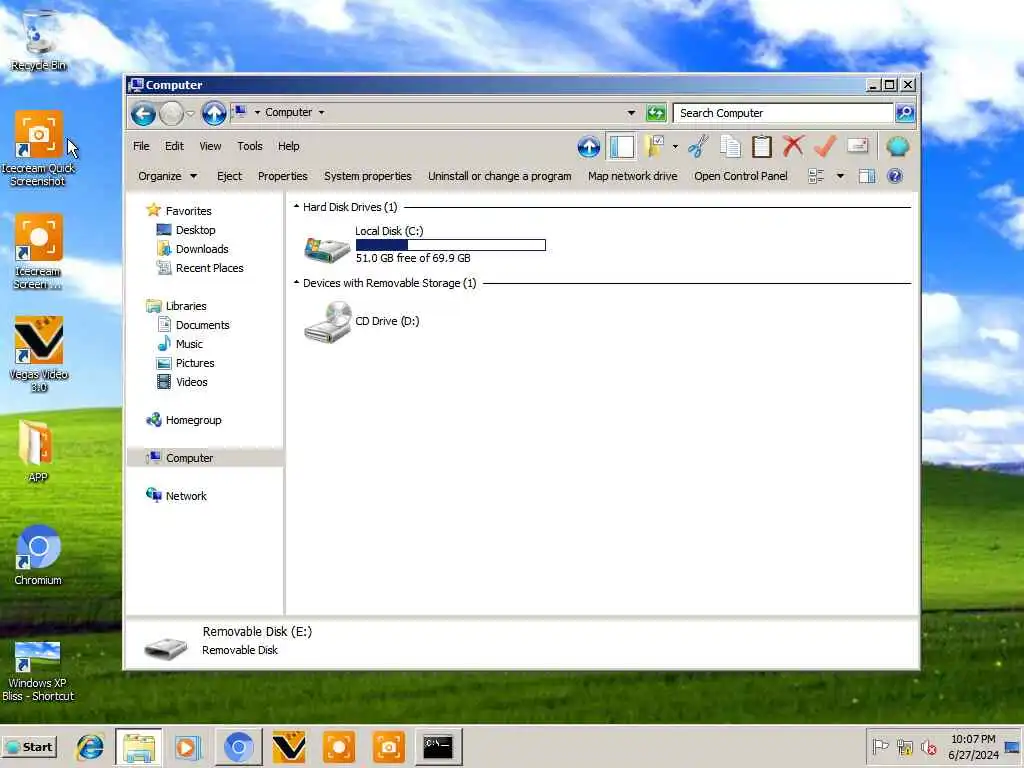Screen dimensions: 1024x768
Task: Toggle the preview pane button
Action: [867, 176]
